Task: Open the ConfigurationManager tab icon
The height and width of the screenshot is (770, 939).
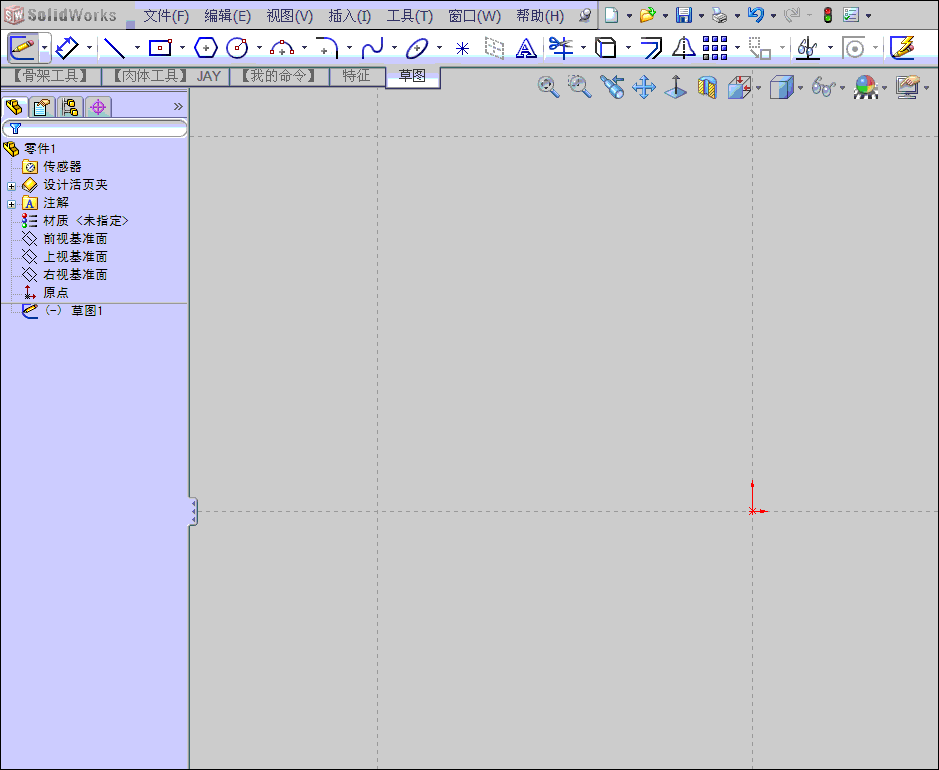Action: tap(70, 107)
